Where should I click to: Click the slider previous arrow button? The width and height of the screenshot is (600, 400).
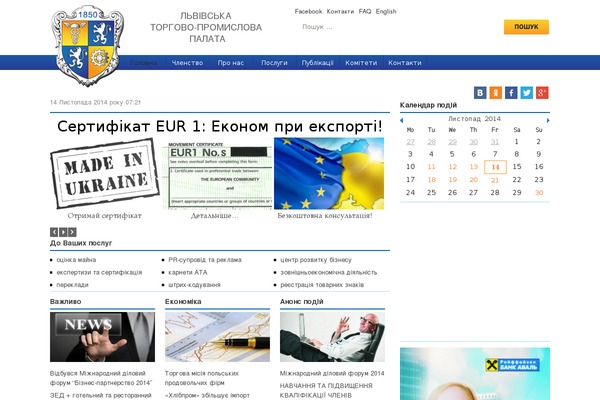point(54,232)
